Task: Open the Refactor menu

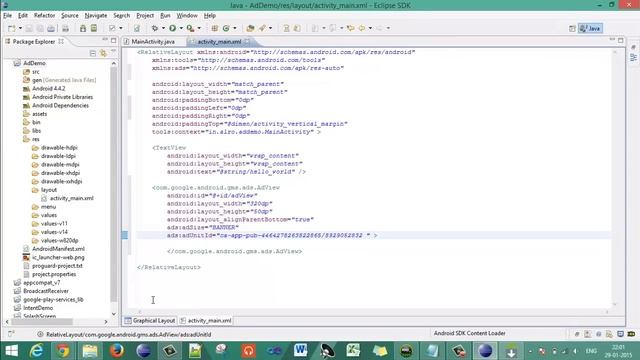Action: (44, 16)
